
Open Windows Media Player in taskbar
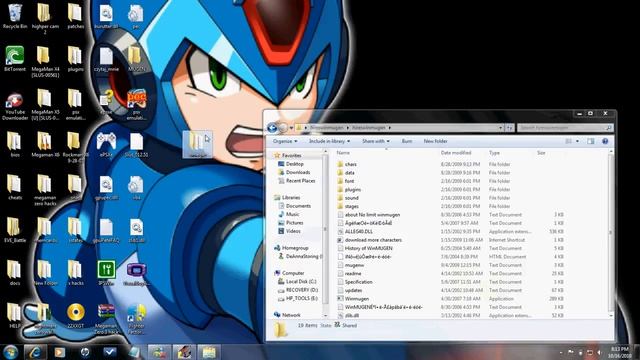point(60,352)
